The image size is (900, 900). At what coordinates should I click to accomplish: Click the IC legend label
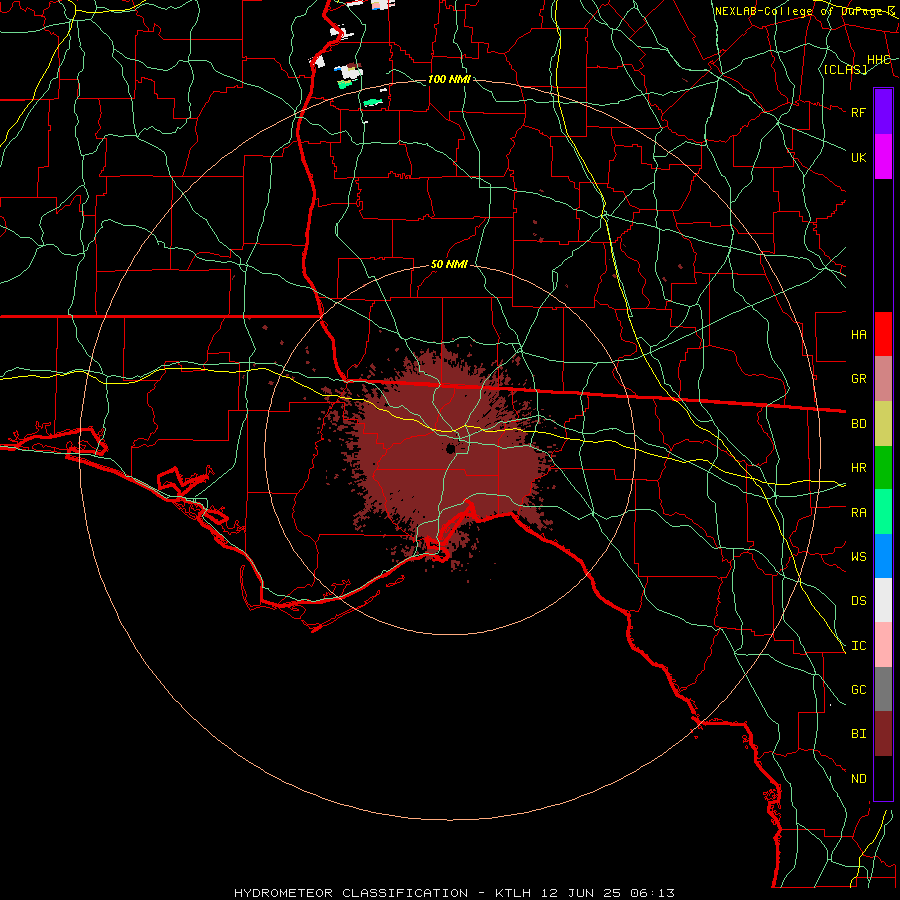coord(858,645)
